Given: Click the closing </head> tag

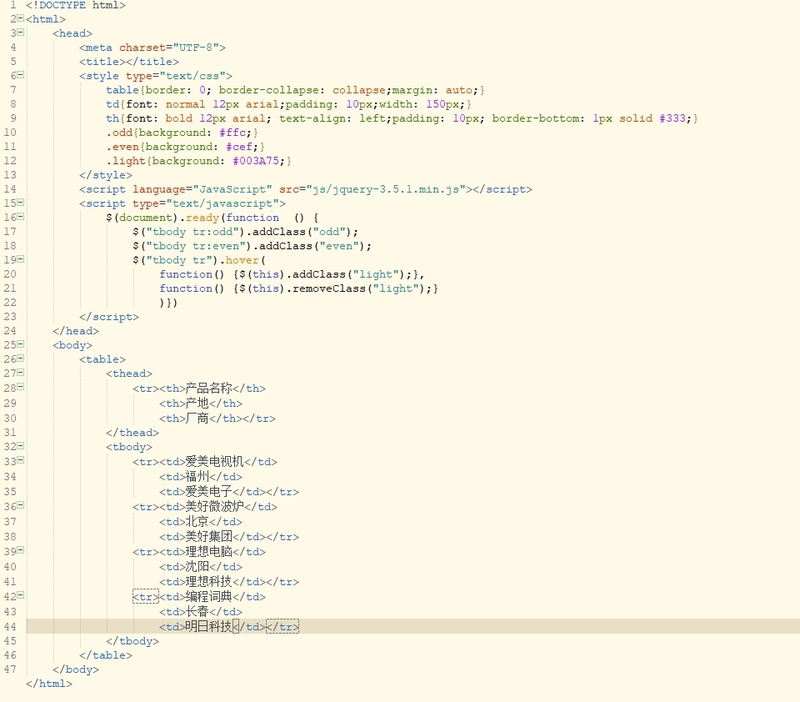Looking at the screenshot, I should (x=76, y=331).
